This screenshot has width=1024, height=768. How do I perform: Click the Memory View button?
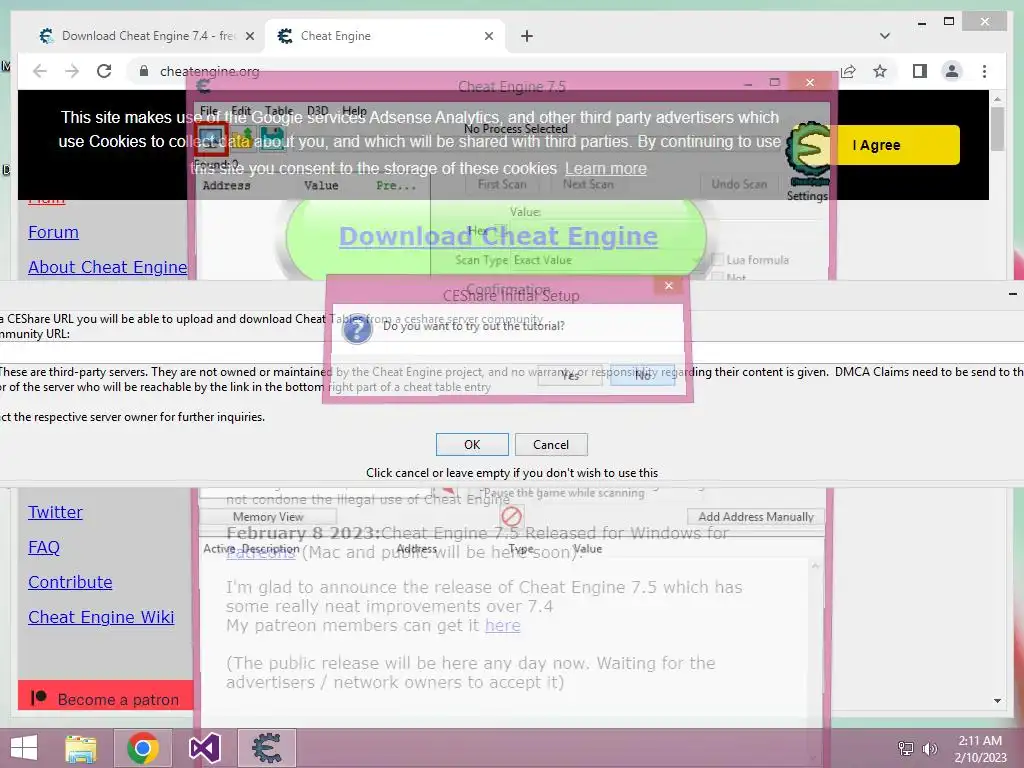(x=268, y=517)
